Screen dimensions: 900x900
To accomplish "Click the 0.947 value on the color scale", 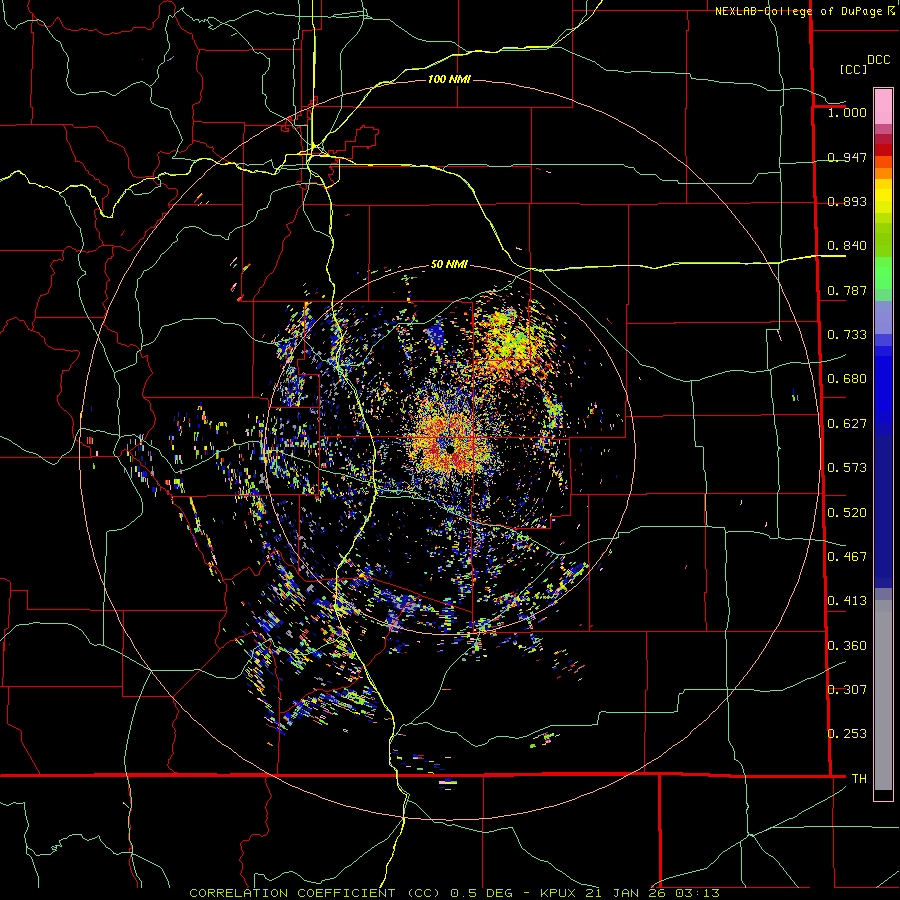I will [847, 157].
